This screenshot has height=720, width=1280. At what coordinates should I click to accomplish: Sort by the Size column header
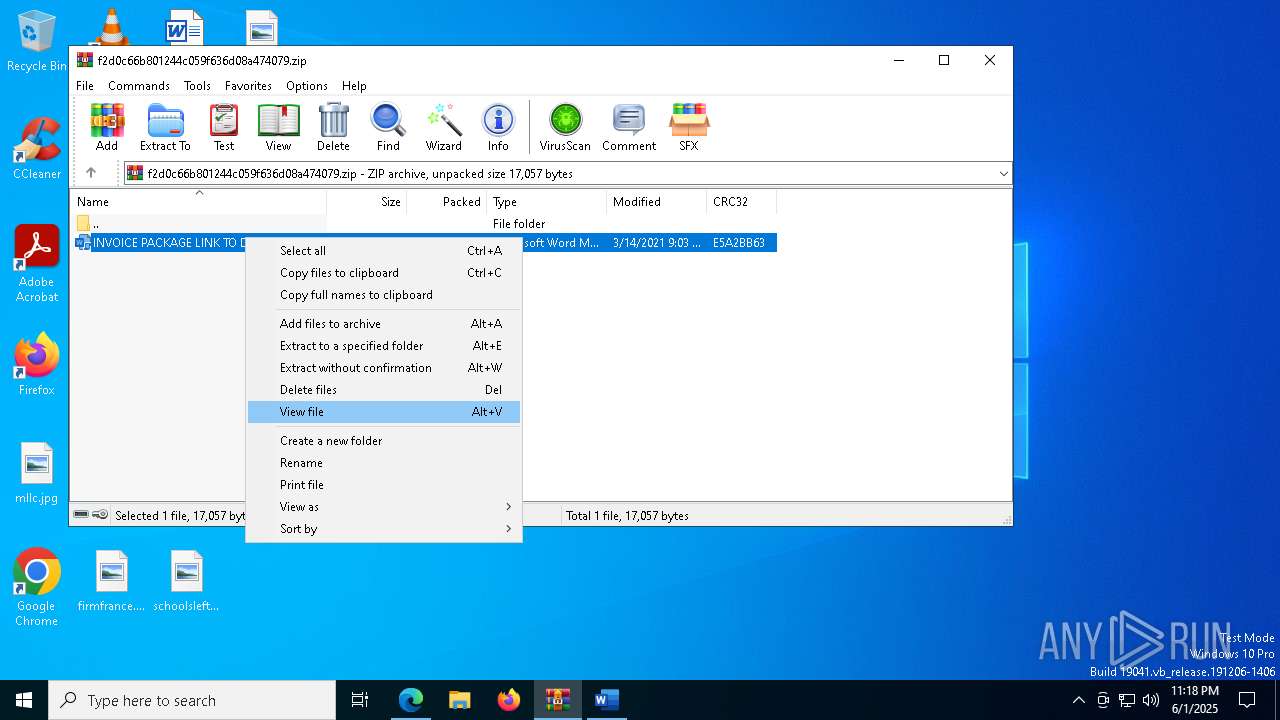point(367,202)
